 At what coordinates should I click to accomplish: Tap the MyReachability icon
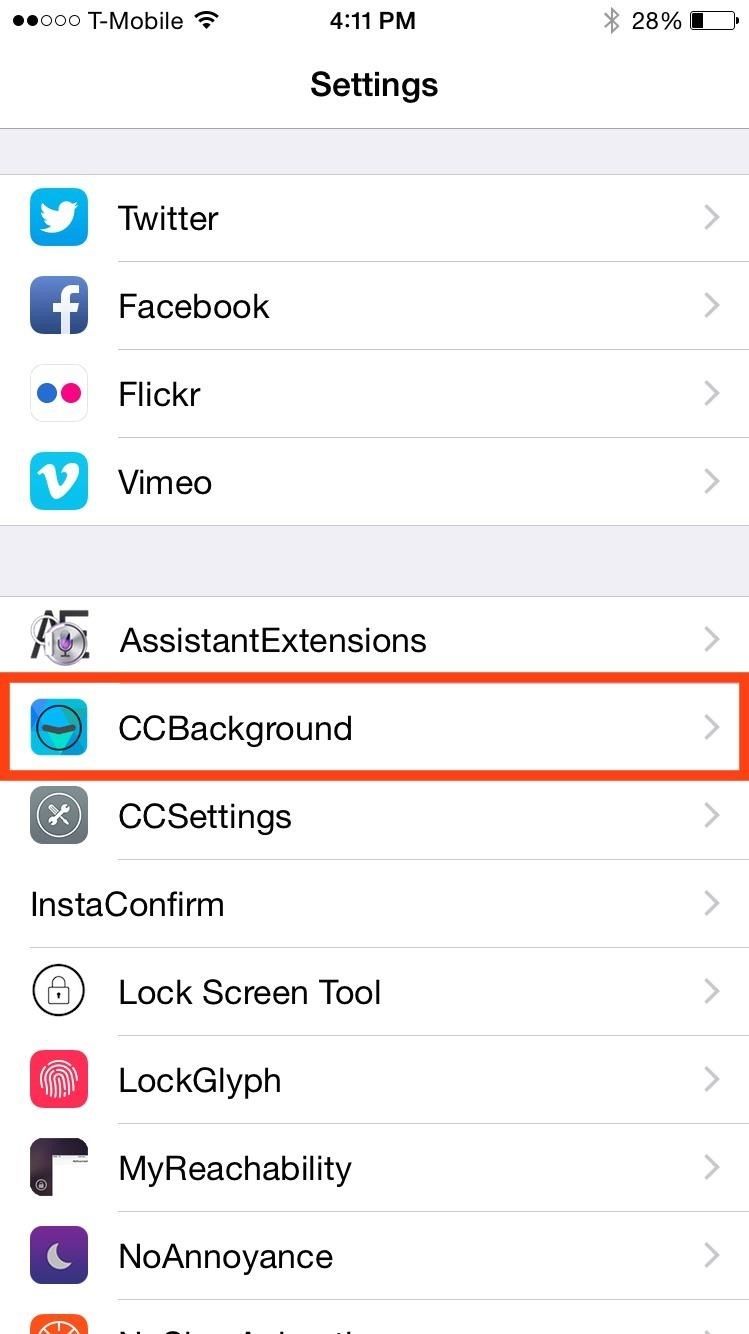coord(58,1167)
